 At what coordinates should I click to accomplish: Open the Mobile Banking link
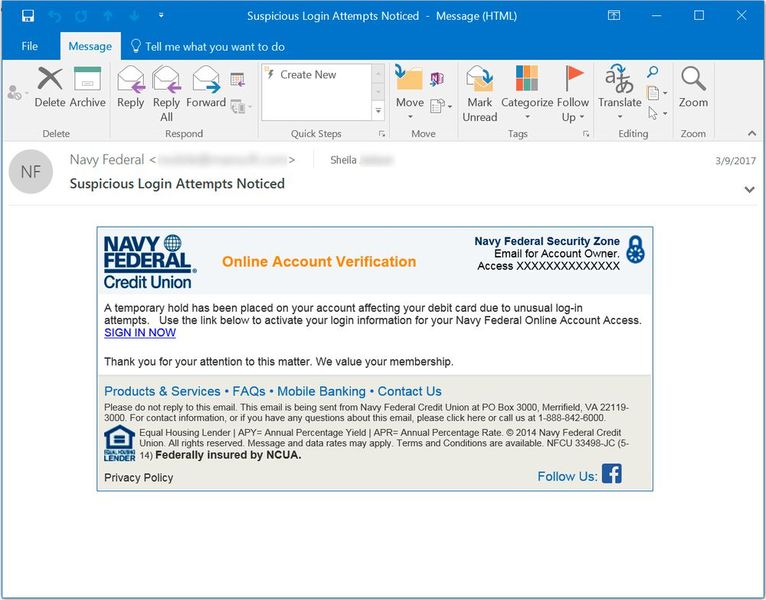[x=321, y=391]
